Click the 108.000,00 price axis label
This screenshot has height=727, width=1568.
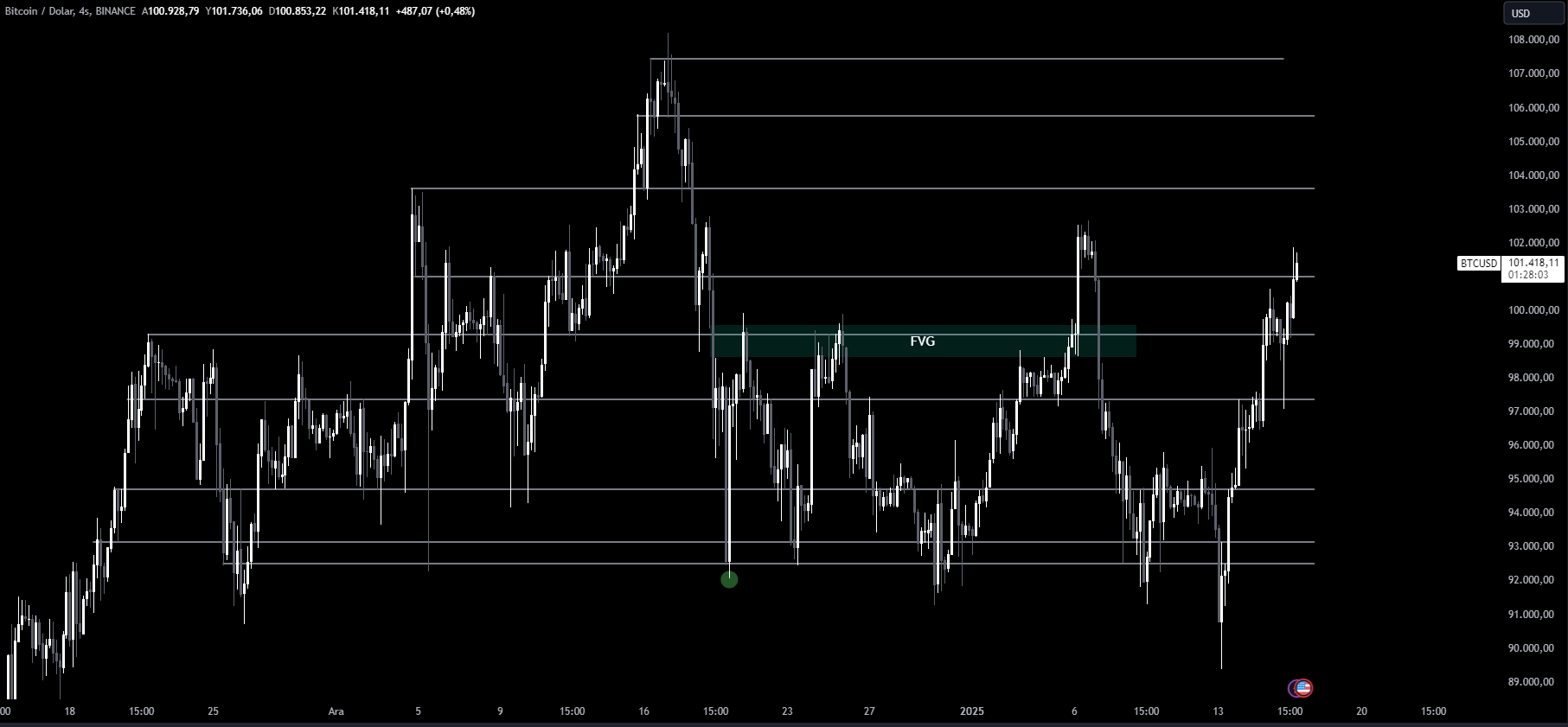click(x=1533, y=40)
